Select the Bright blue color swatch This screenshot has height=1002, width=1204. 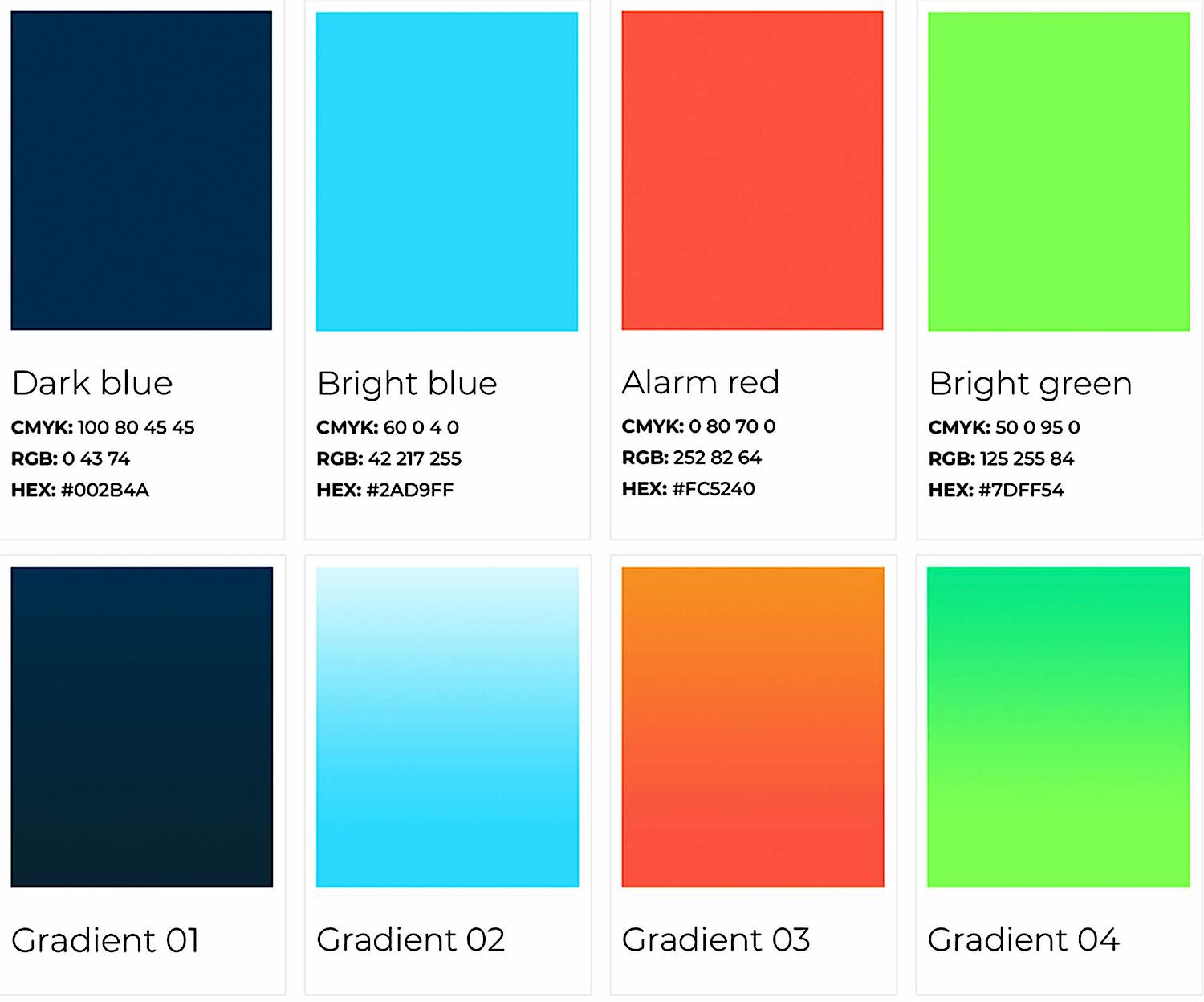[447, 171]
